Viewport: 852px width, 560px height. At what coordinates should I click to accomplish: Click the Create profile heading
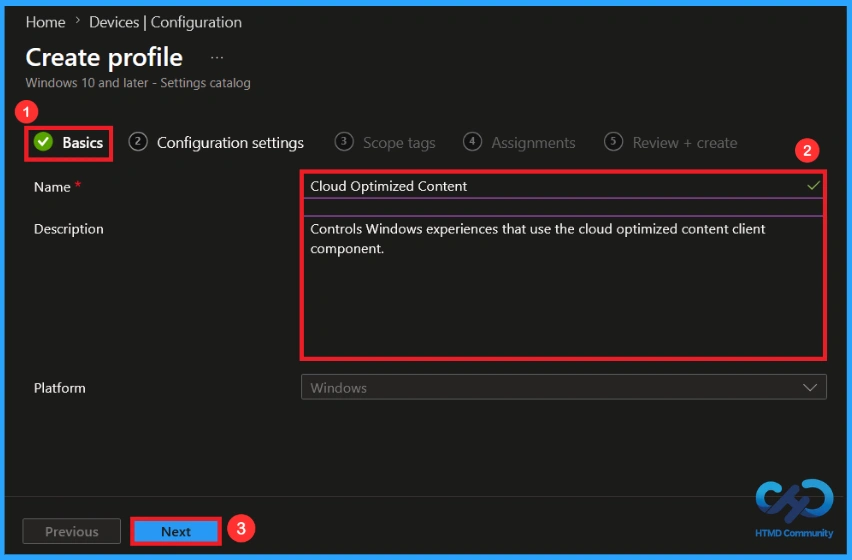pyautogui.click(x=104, y=58)
